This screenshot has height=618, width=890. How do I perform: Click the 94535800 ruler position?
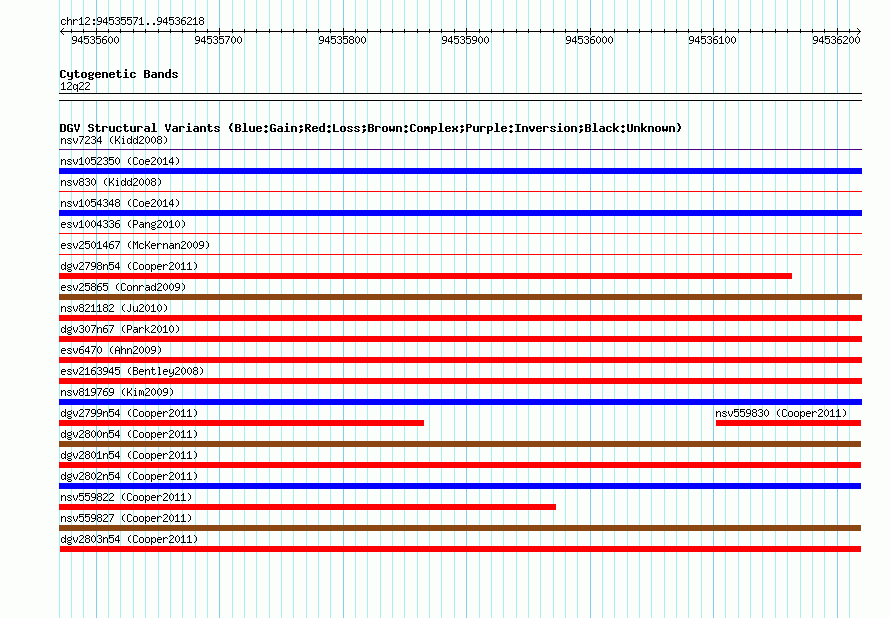click(342, 40)
